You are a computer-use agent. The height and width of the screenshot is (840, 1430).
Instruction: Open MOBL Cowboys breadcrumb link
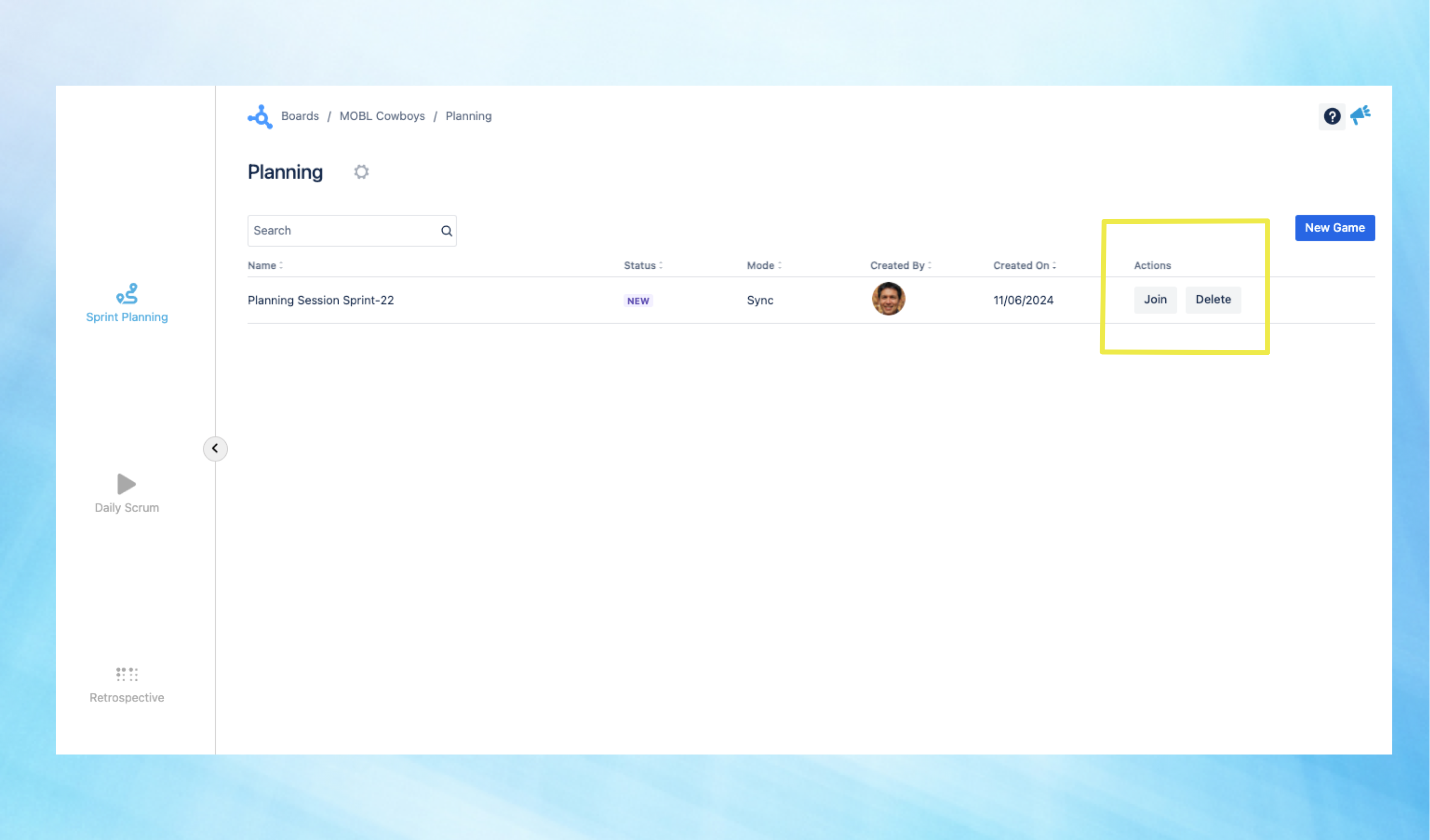pos(382,116)
